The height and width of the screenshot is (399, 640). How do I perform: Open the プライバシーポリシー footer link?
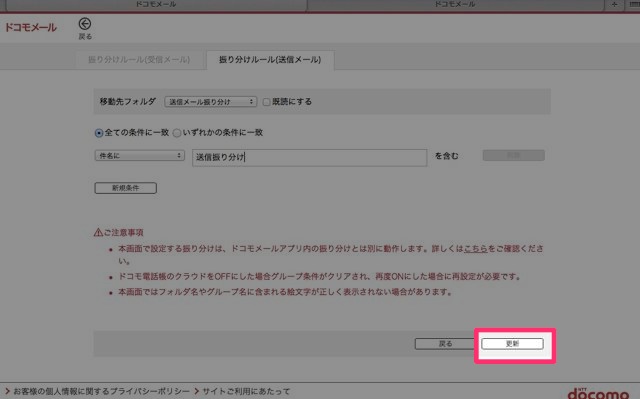click(x=101, y=391)
